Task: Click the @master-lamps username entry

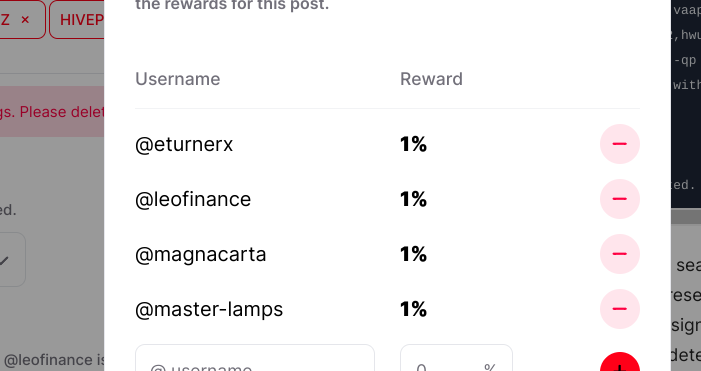Action: [209, 309]
